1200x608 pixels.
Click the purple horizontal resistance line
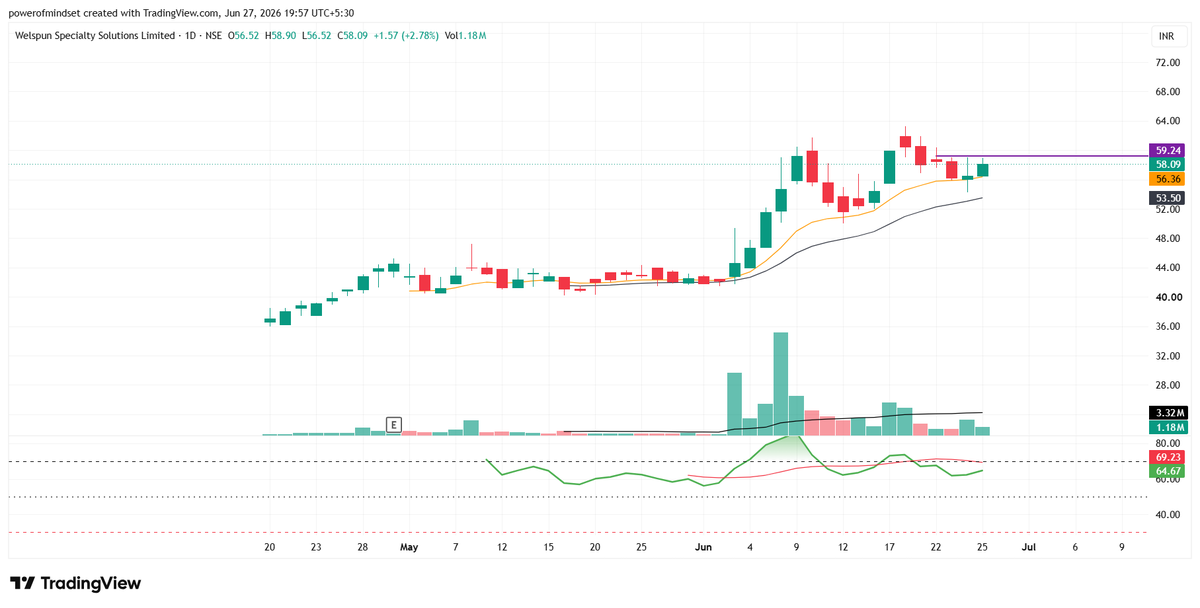[1040, 156]
